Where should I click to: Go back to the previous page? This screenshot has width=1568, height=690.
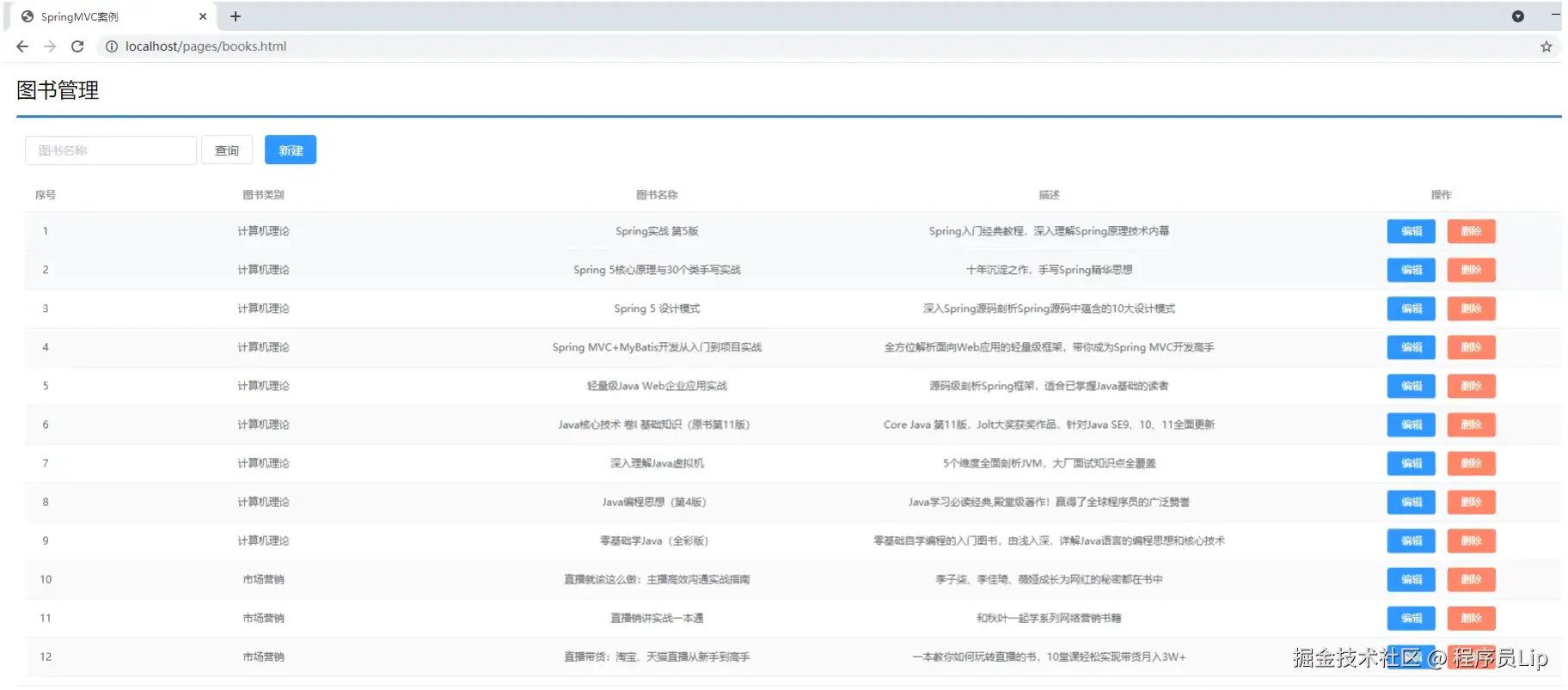pos(22,46)
